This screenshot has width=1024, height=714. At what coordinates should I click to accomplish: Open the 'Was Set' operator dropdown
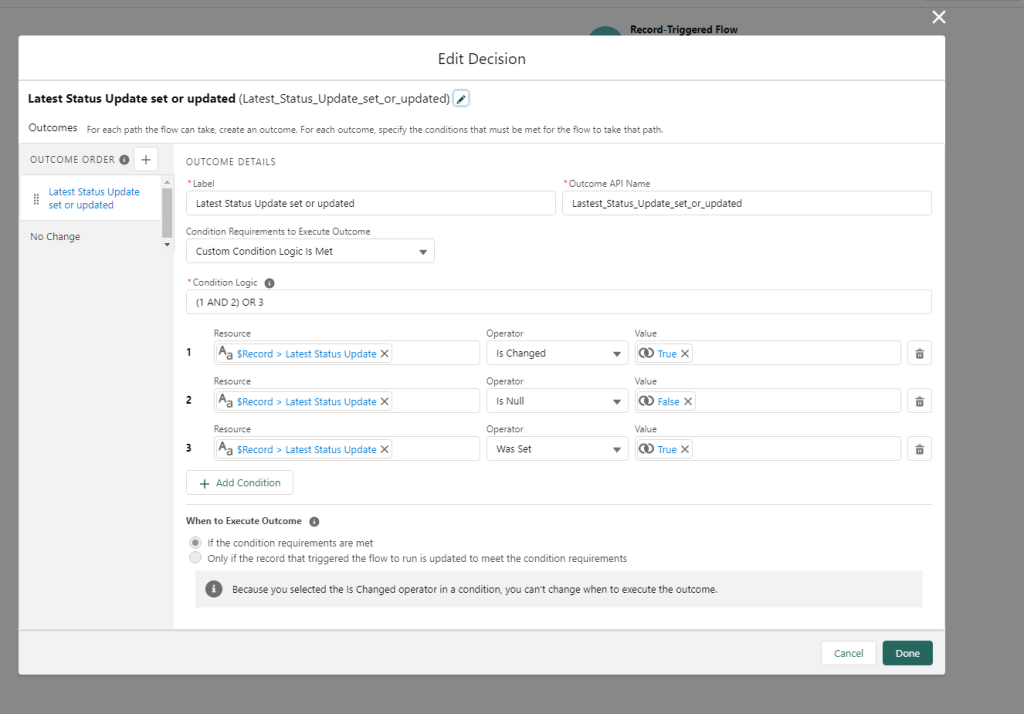557,449
